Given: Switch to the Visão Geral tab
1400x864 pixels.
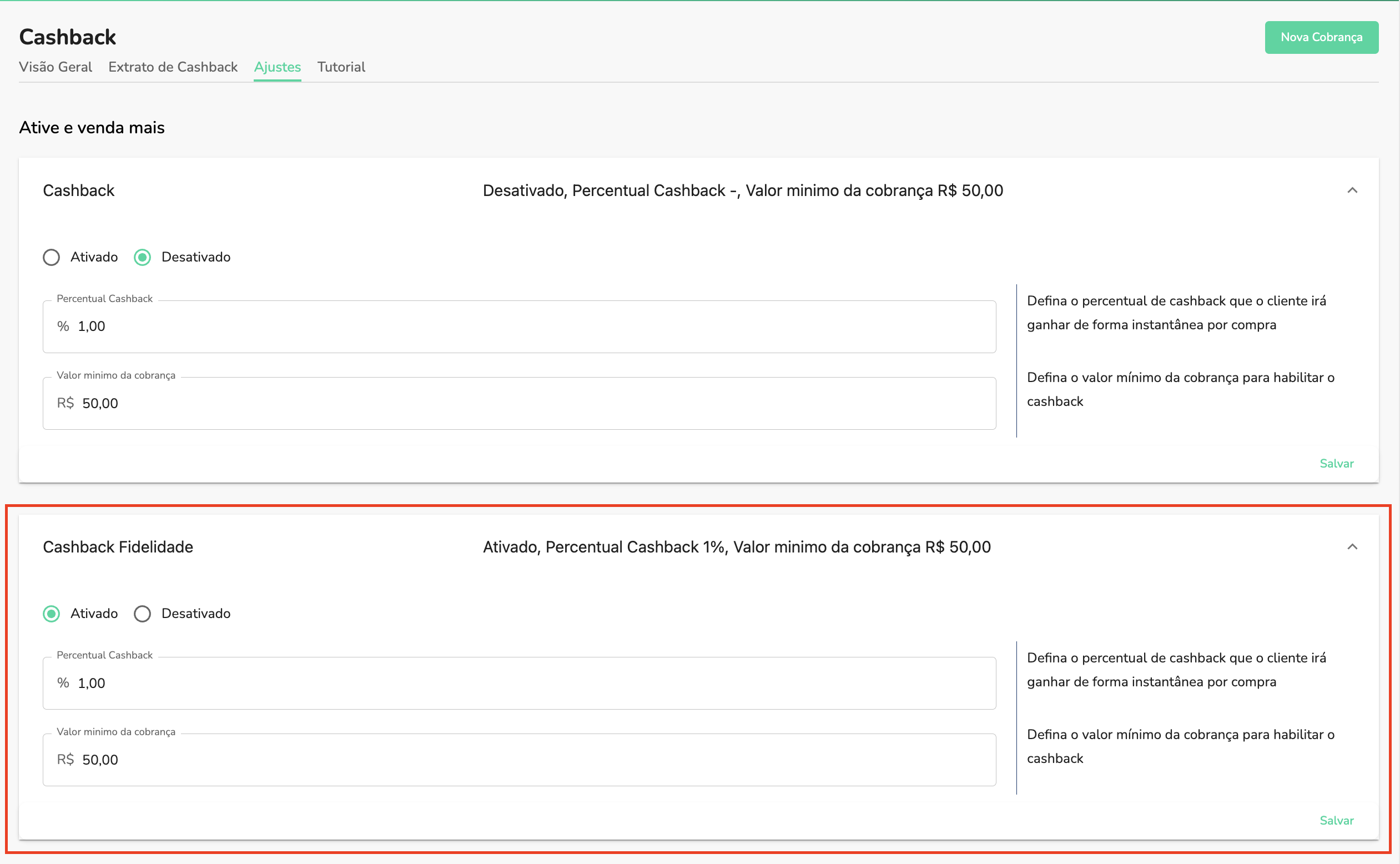Looking at the screenshot, I should pyautogui.click(x=56, y=67).
